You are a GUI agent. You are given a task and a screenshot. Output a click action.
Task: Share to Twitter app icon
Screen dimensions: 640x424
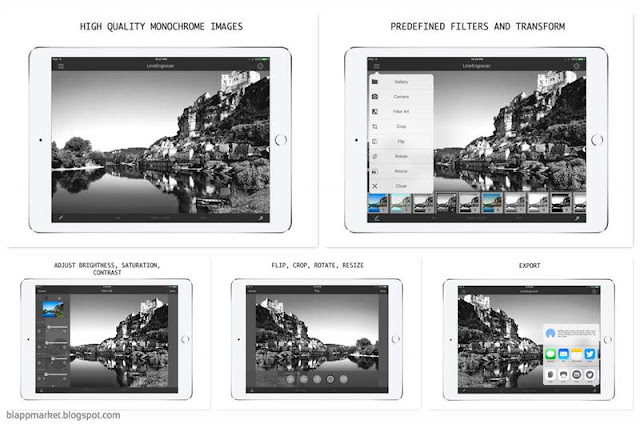[590, 354]
